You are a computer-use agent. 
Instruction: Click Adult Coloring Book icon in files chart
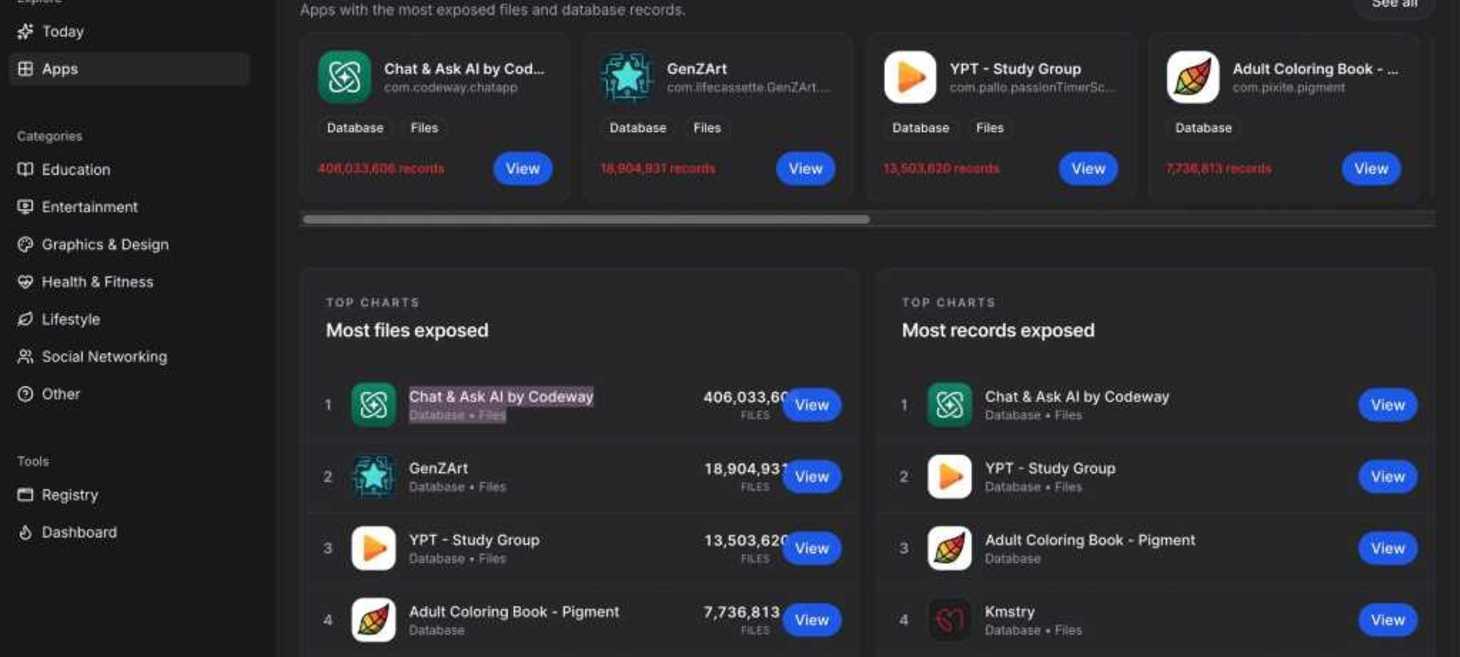tap(373, 620)
